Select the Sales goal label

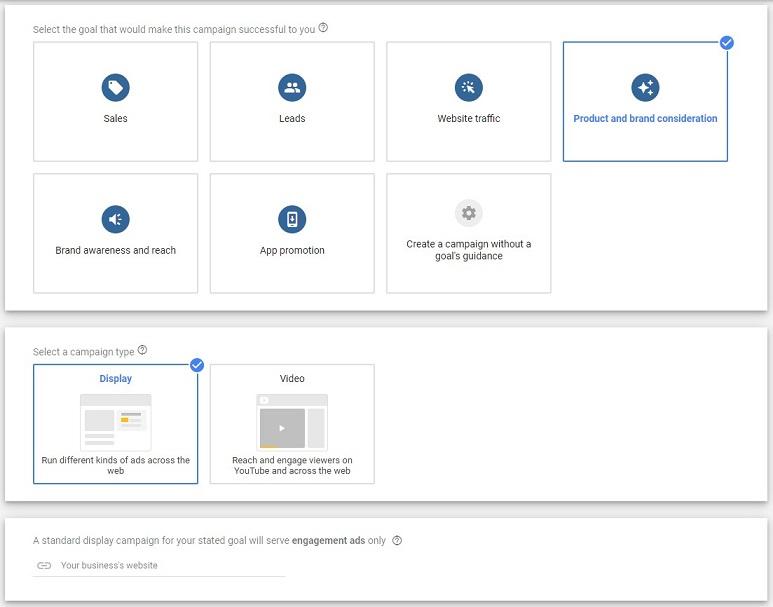[115, 118]
